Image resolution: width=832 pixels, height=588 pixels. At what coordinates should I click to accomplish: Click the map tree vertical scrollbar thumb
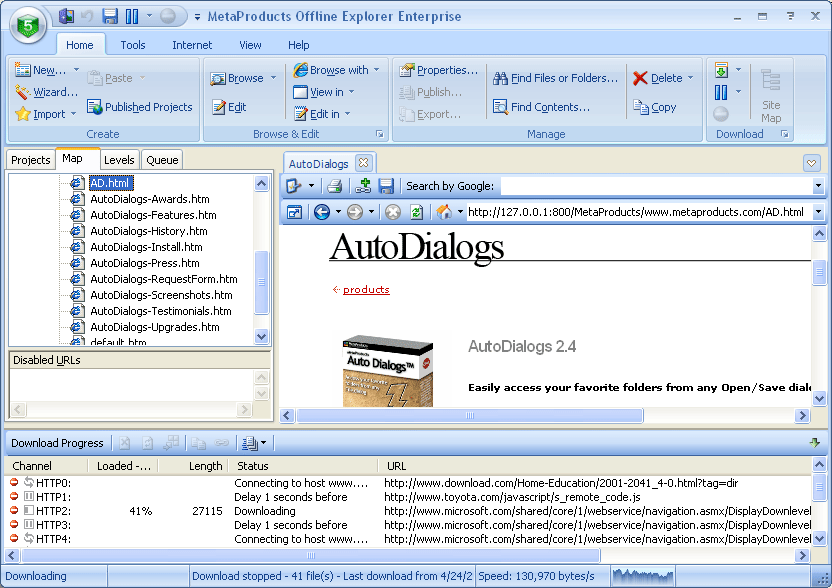[262, 282]
